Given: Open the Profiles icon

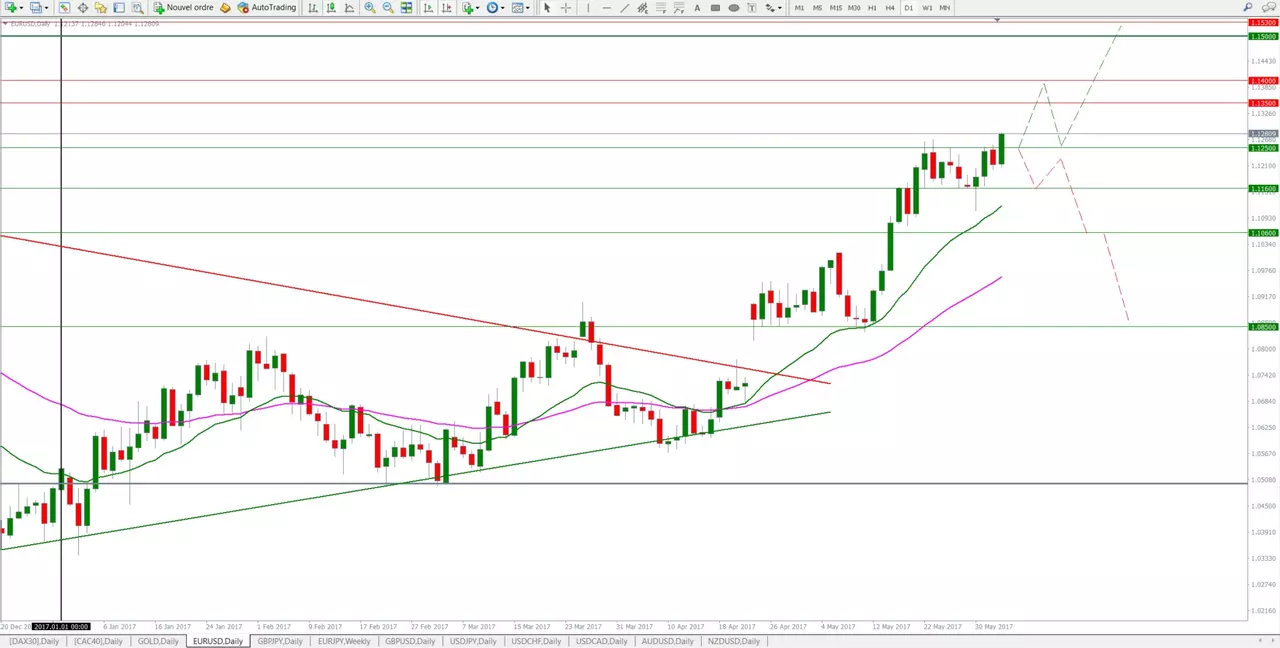Looking at the screenshot, I should pyautogui.click(x=36, y=7).
